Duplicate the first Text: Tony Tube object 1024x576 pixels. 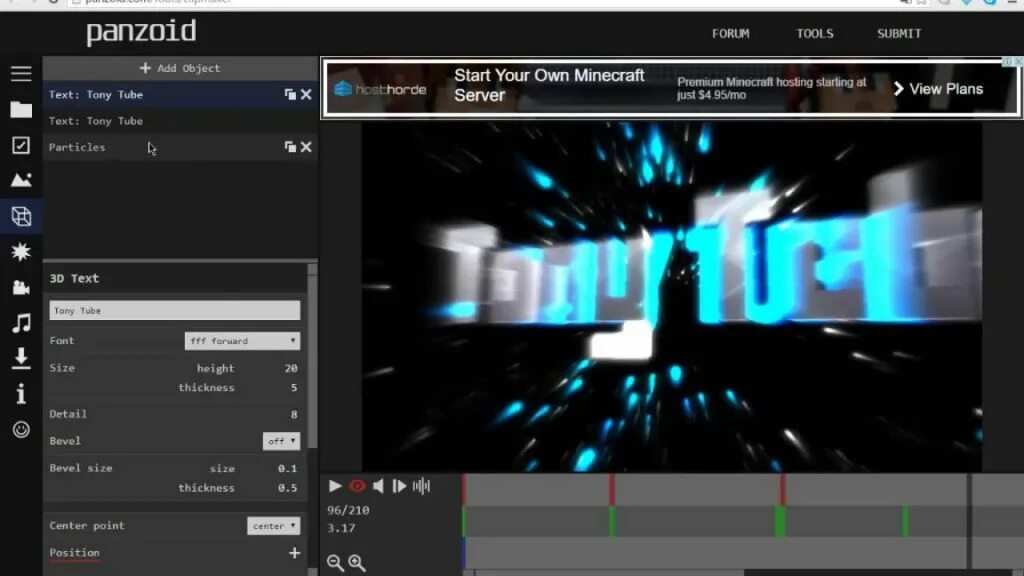[290, 95]
